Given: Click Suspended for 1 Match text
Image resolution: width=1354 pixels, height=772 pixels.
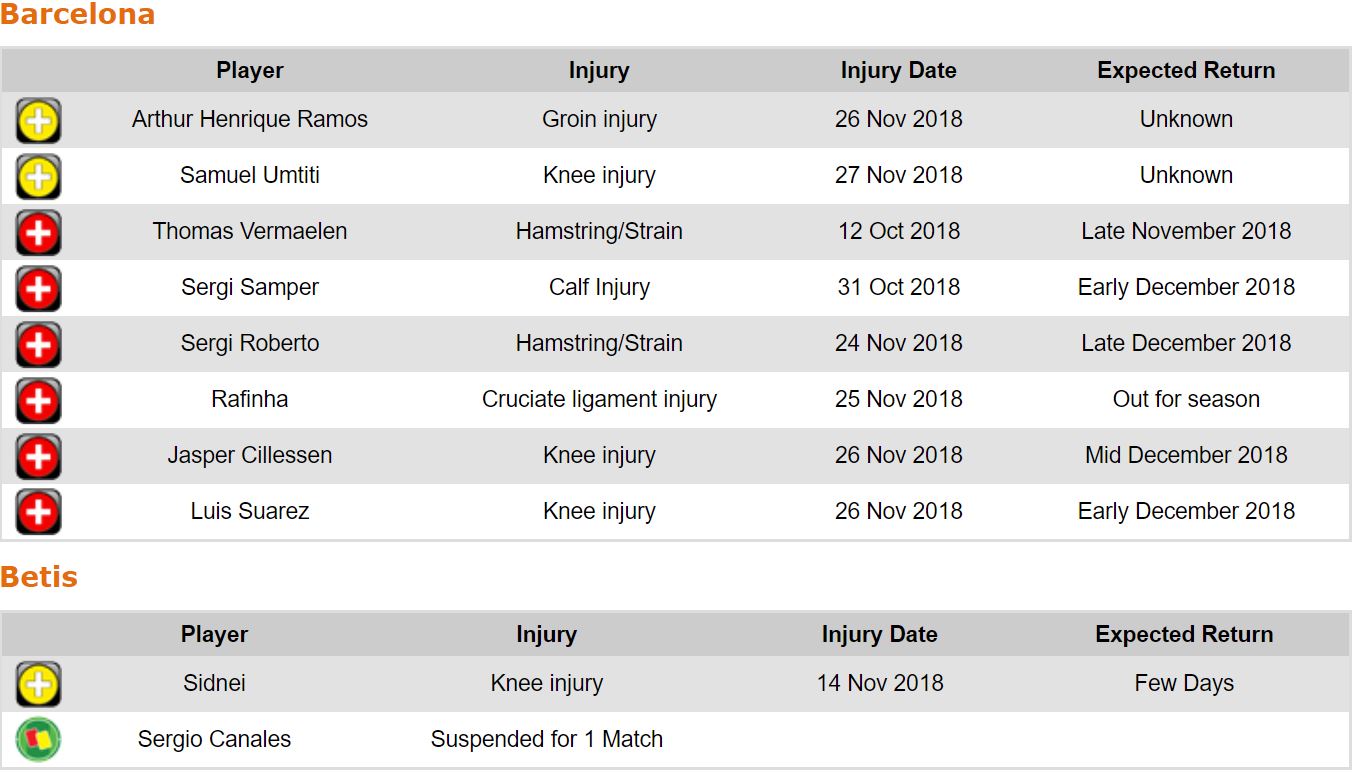Looking at the screenshot, I should click(546, 739).
